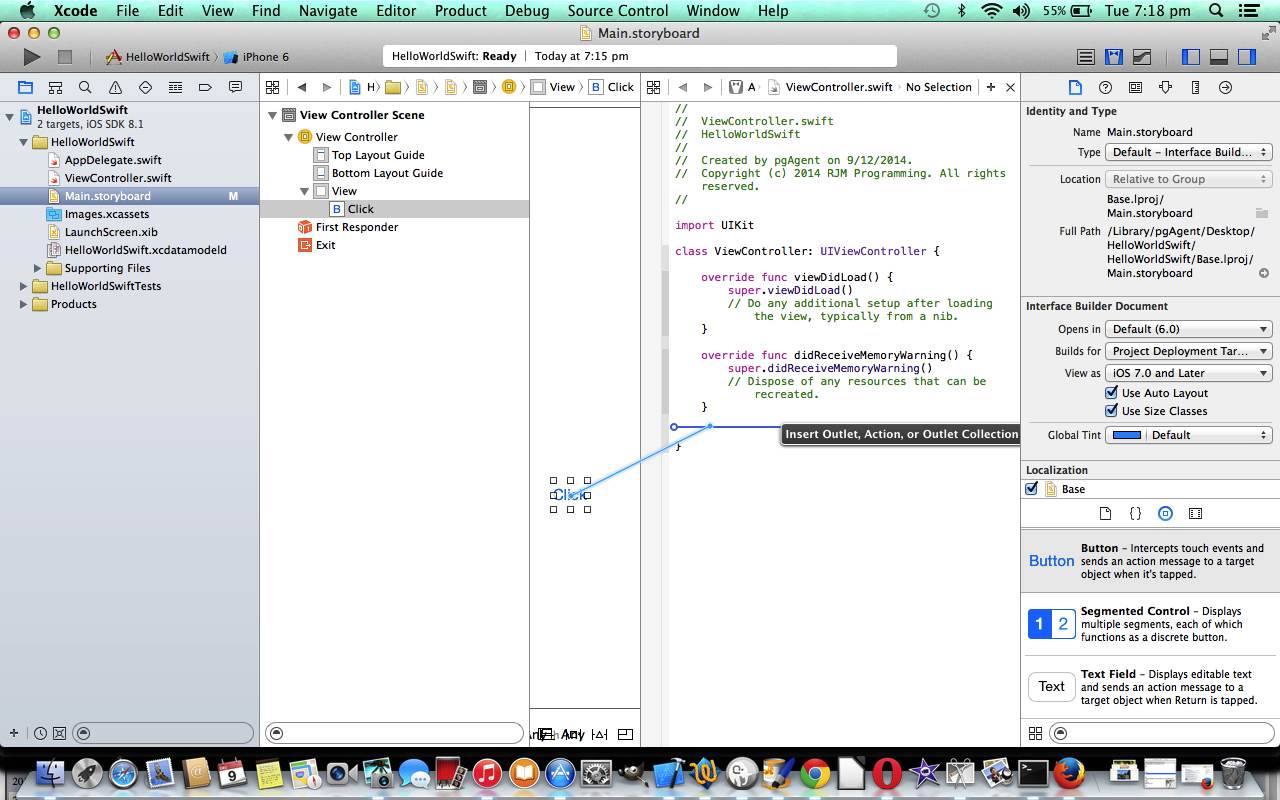The image size is (1280, 800).
Task: Show the Connections inspector
Action: click(x=1225, y=87)
